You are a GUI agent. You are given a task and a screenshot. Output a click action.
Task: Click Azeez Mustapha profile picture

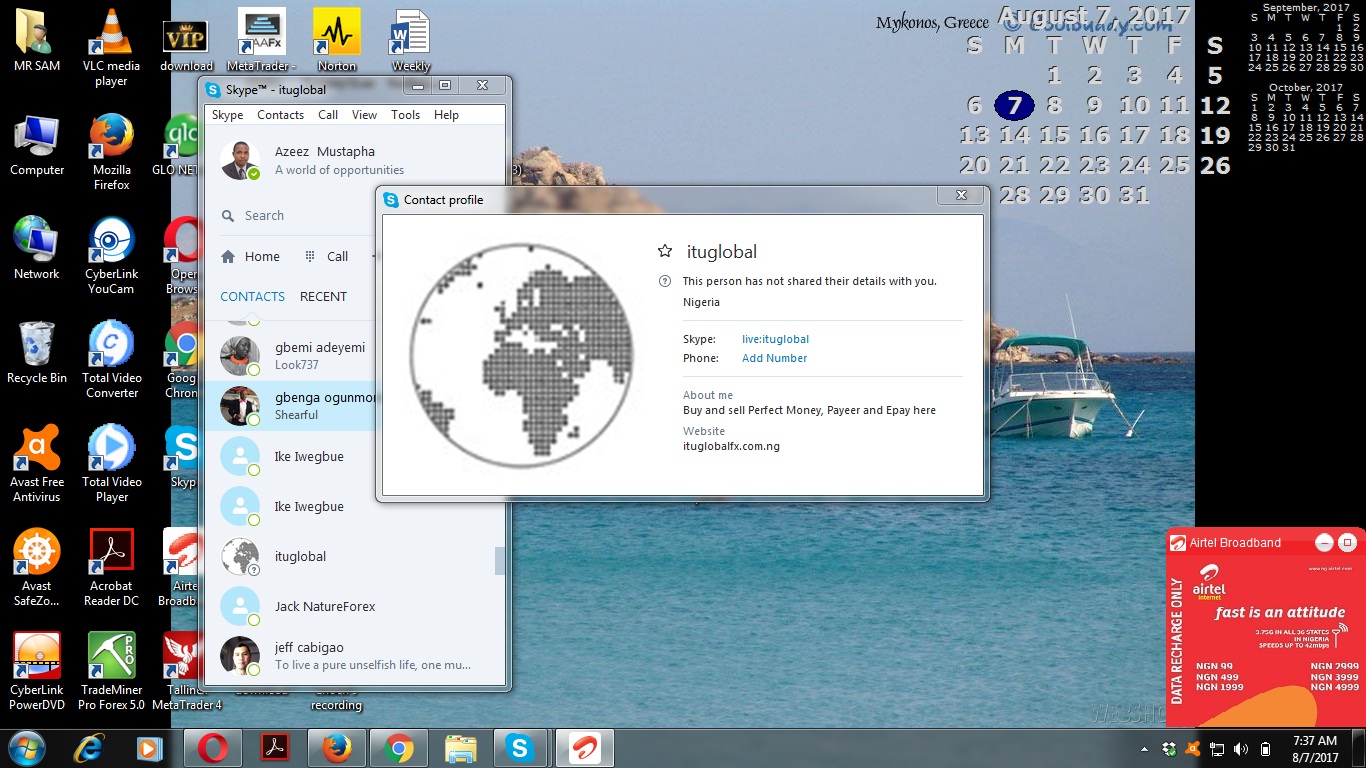click(240, 160)
